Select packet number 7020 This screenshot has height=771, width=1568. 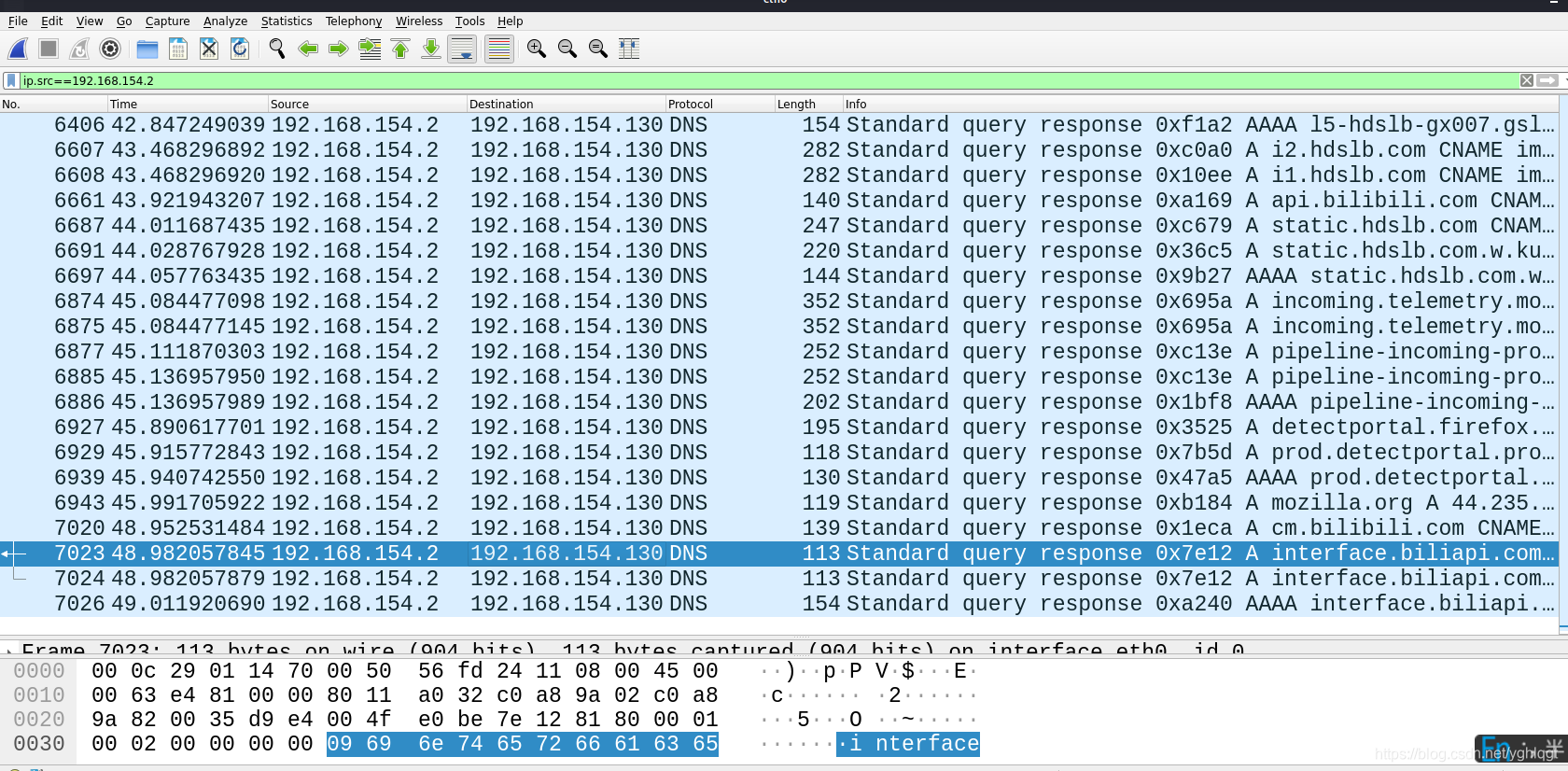779,528
